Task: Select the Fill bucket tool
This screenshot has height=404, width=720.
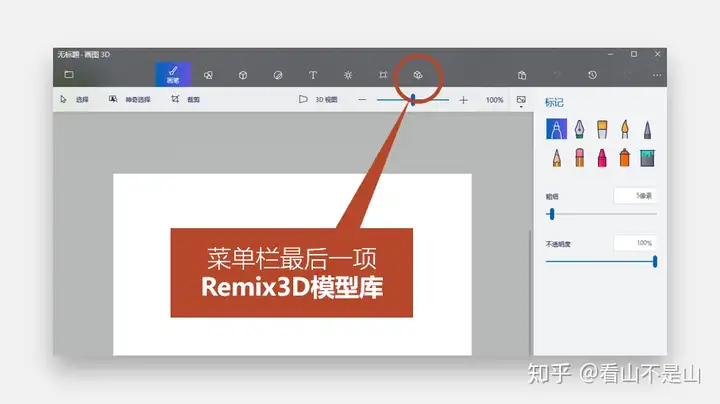Action: pyautogui.click(x=647, y=158)
